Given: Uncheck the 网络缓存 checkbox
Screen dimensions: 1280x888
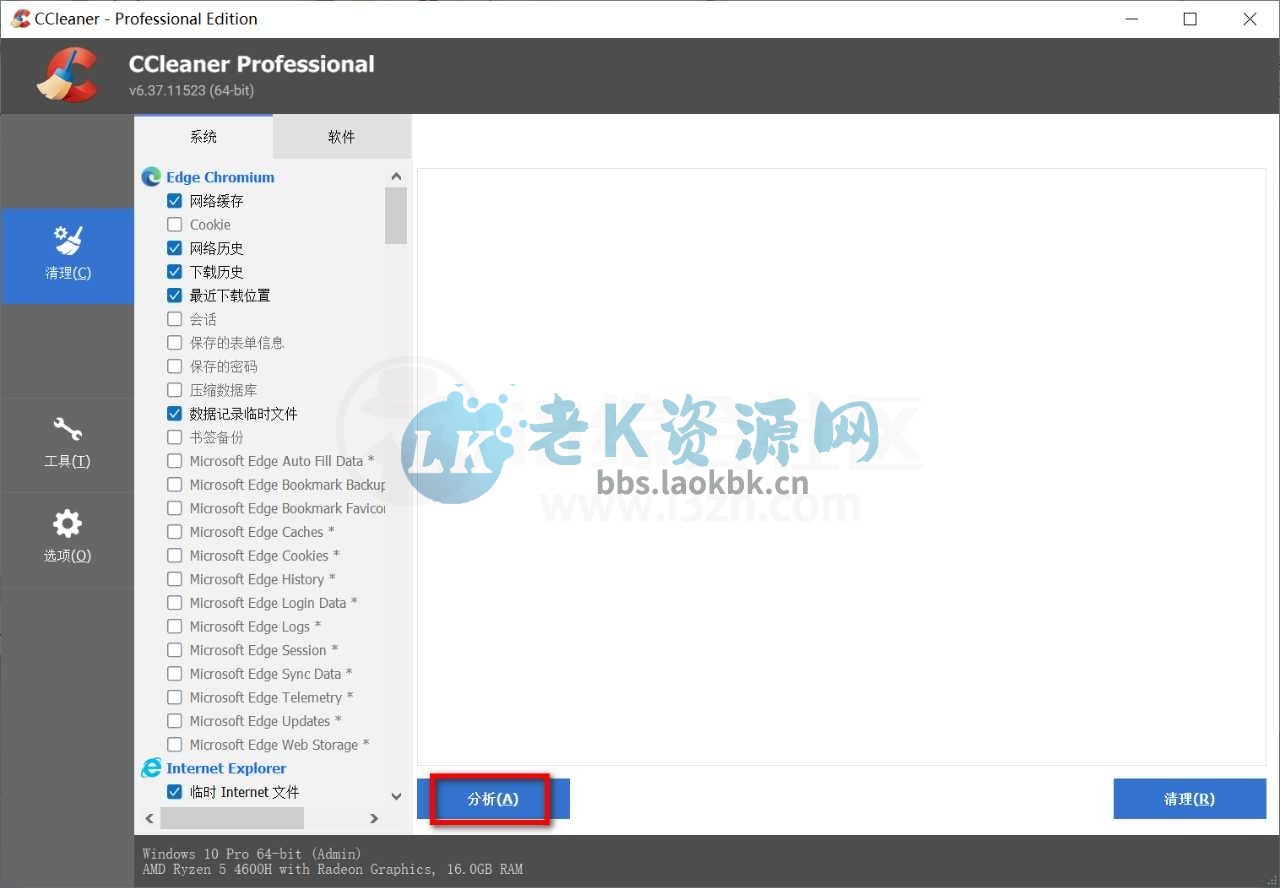Looking at the screenshot, I should pos(174,201).
